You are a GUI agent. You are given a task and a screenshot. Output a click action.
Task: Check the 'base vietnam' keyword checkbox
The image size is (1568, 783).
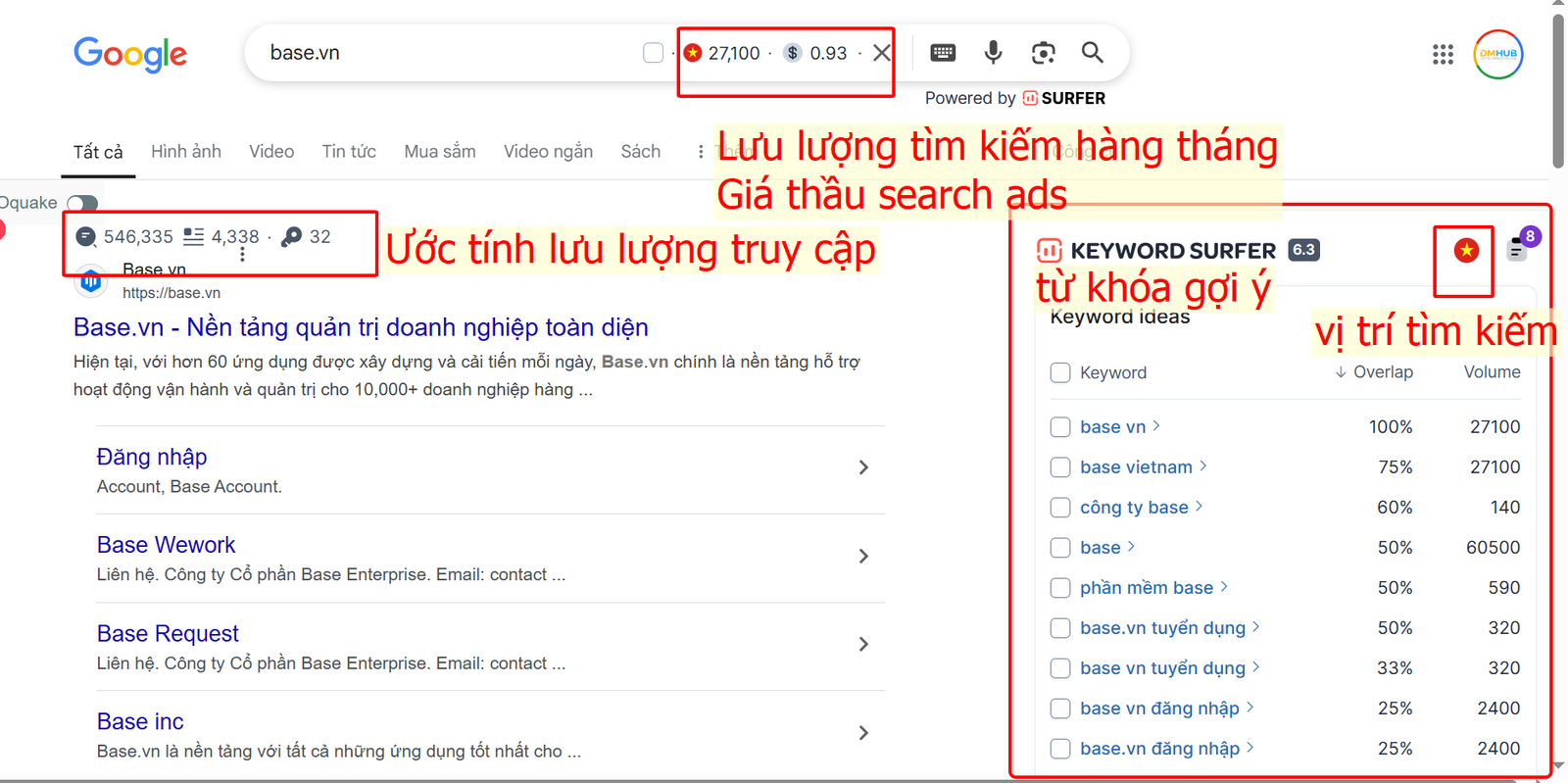click(x=1060, y=467)
